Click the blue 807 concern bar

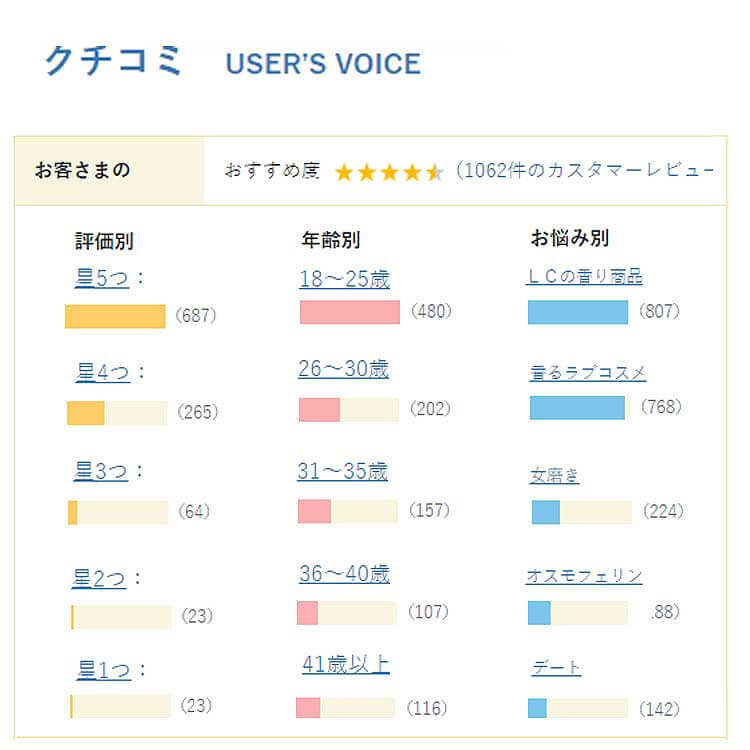coord(578,312)
